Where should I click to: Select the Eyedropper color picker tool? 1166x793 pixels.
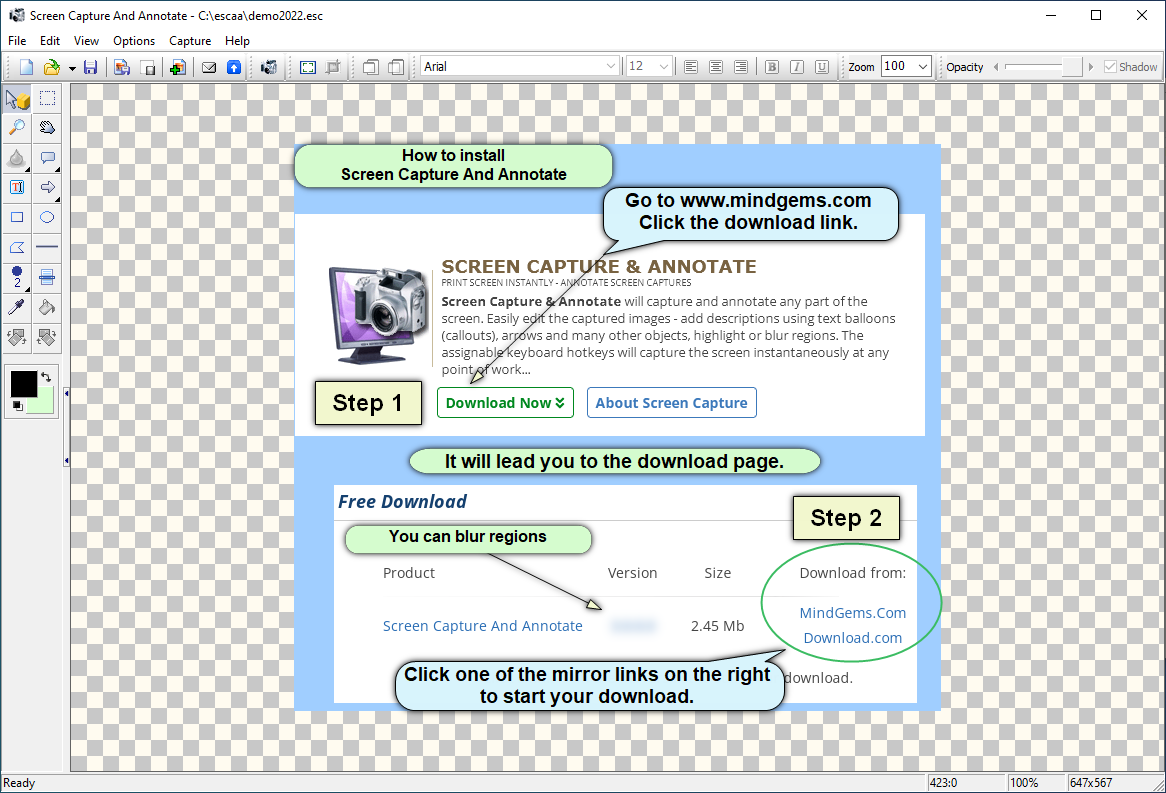pyautogui.click(x=17, y=308)
